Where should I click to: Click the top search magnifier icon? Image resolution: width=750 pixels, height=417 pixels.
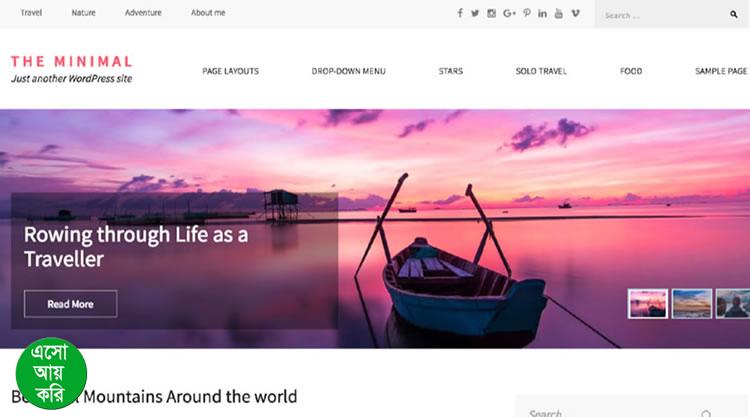tap(733, 15)
